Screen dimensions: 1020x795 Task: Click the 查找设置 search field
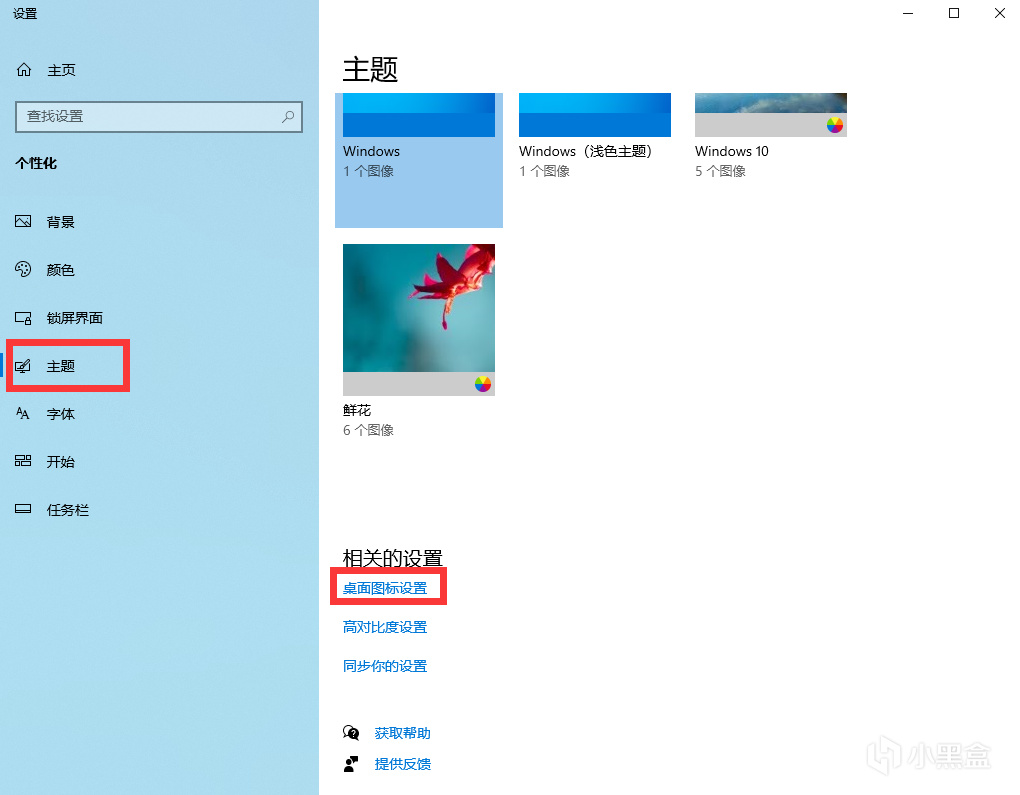[x=159, y=116]
